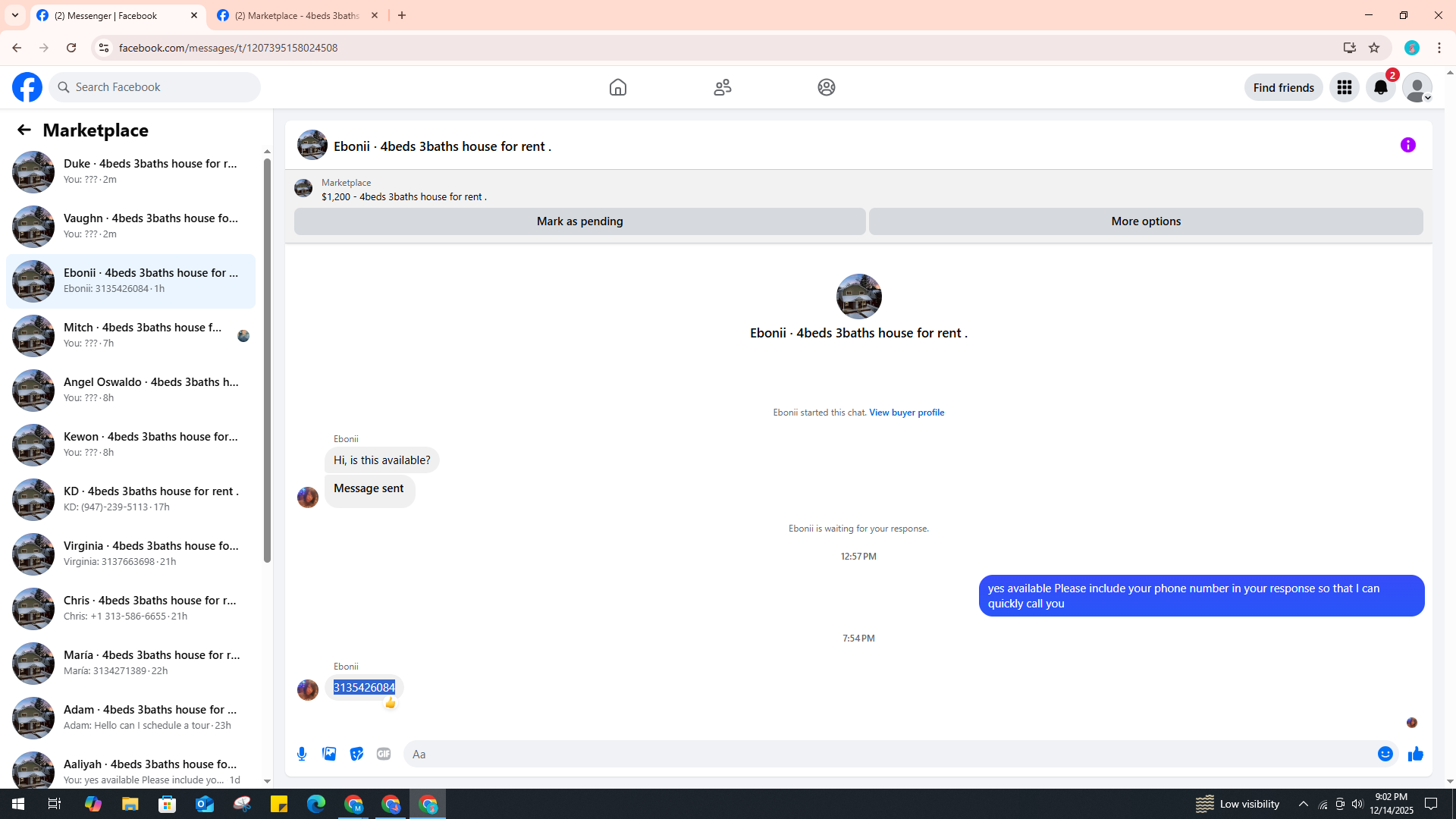Go back from Marketplace chats list
Screen dimensions: 1456x819
coord(24,130)
